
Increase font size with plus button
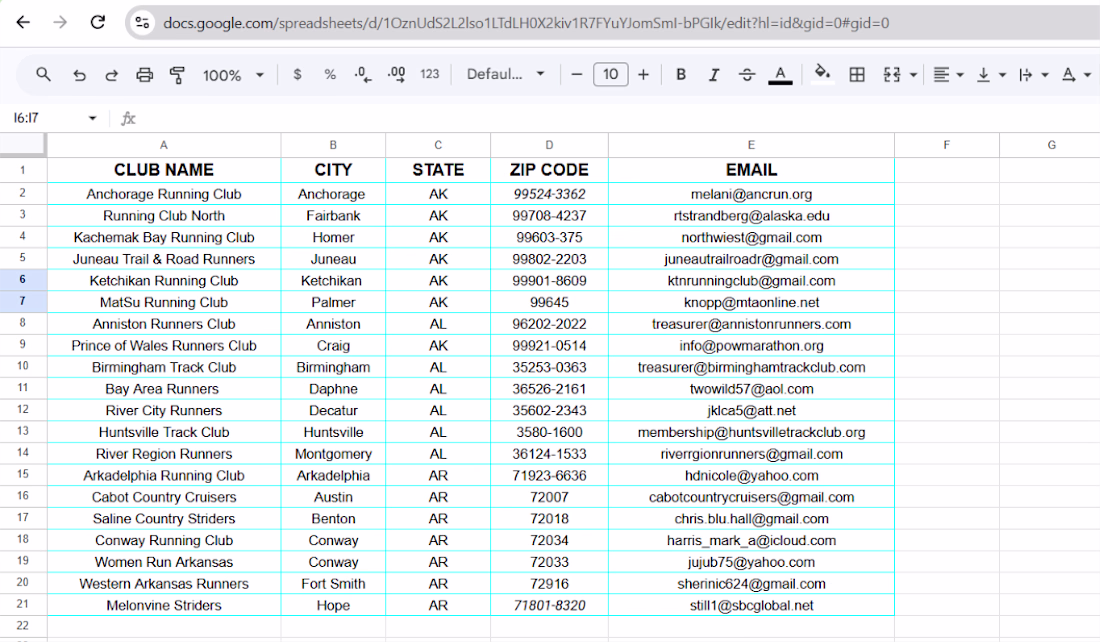643,74
